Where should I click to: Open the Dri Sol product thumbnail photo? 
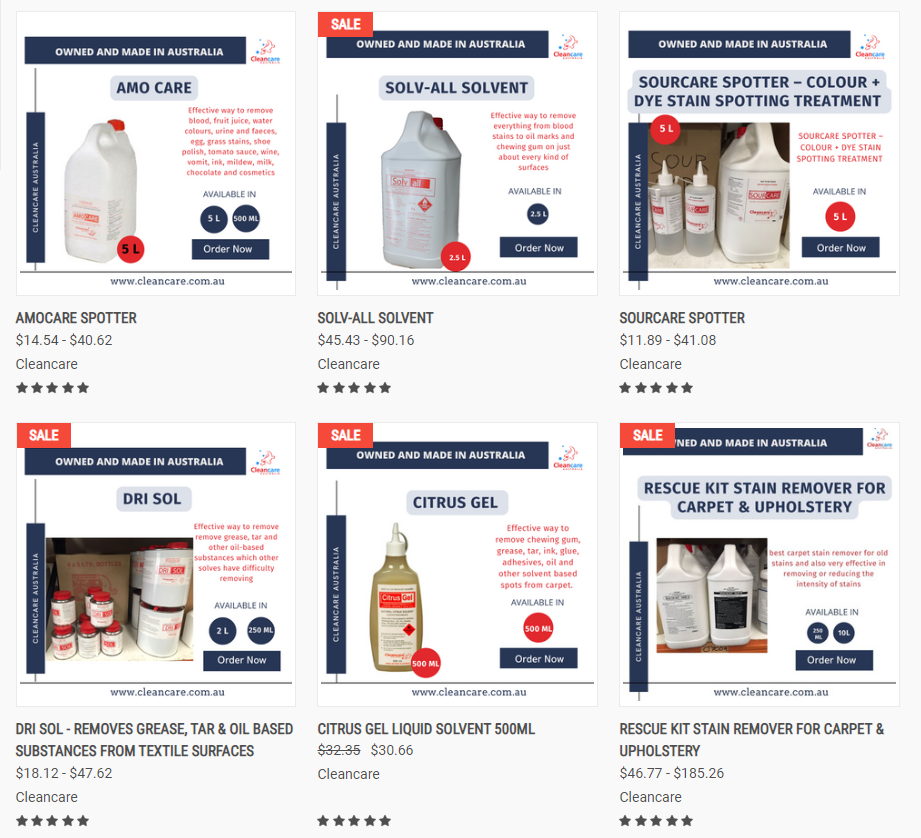click(x=119, y=599)
